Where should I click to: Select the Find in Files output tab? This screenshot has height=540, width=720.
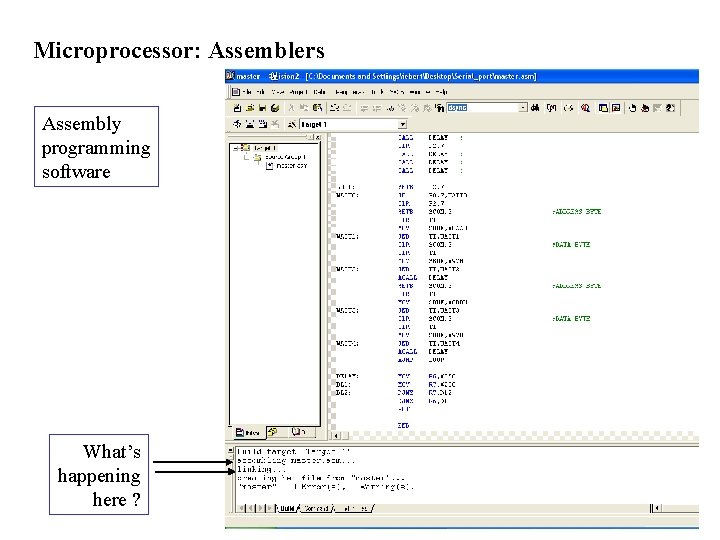pos(354,508)
